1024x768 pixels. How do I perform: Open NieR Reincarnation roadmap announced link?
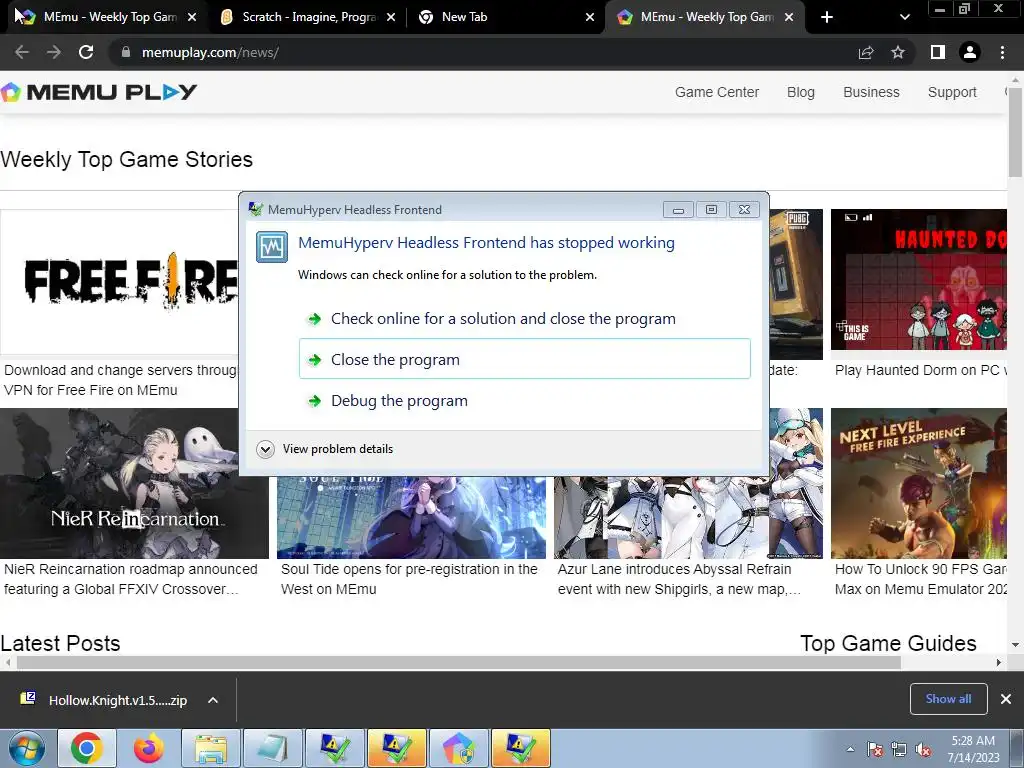pyautogui.click(x=131, y=579)
